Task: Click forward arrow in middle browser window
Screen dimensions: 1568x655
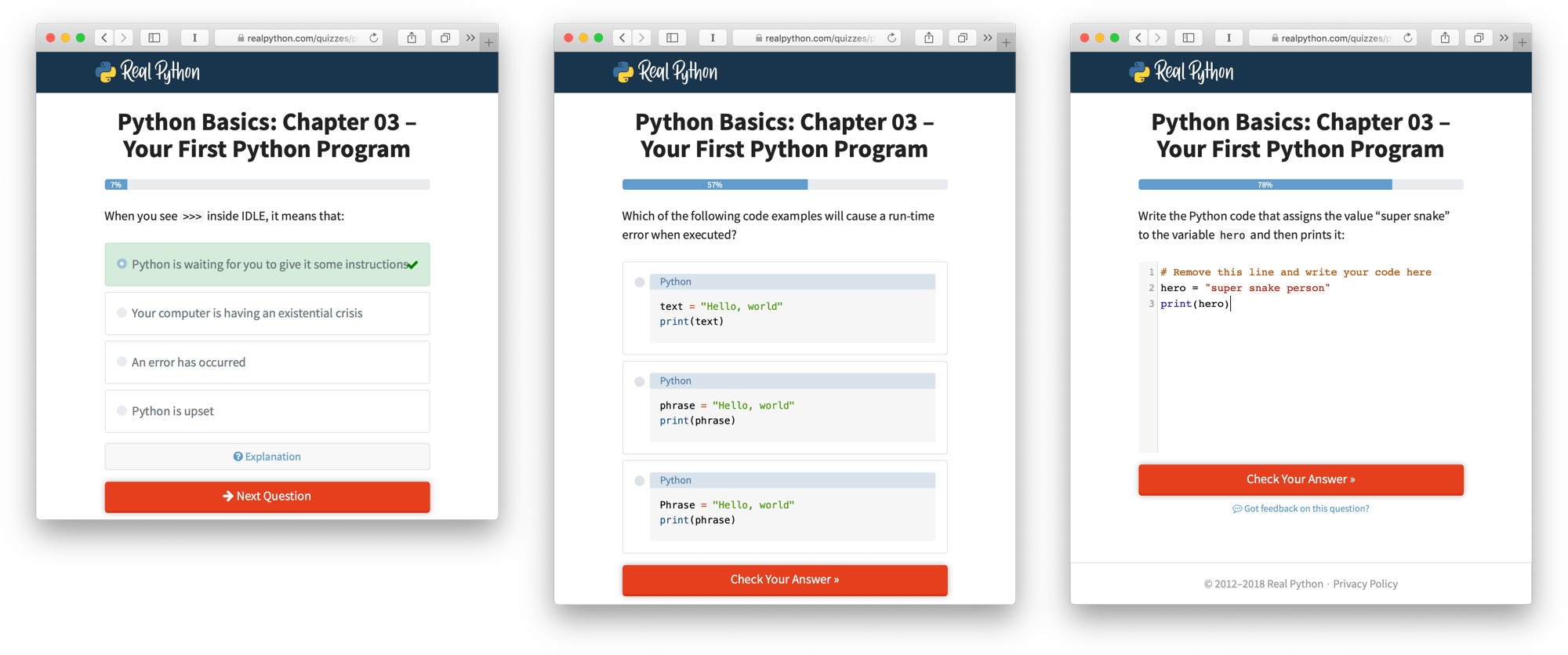Action: (641, 38)
